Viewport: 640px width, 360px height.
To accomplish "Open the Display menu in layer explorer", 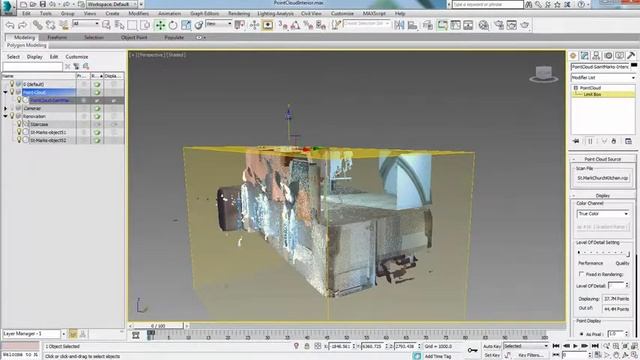I will [35, 57].
